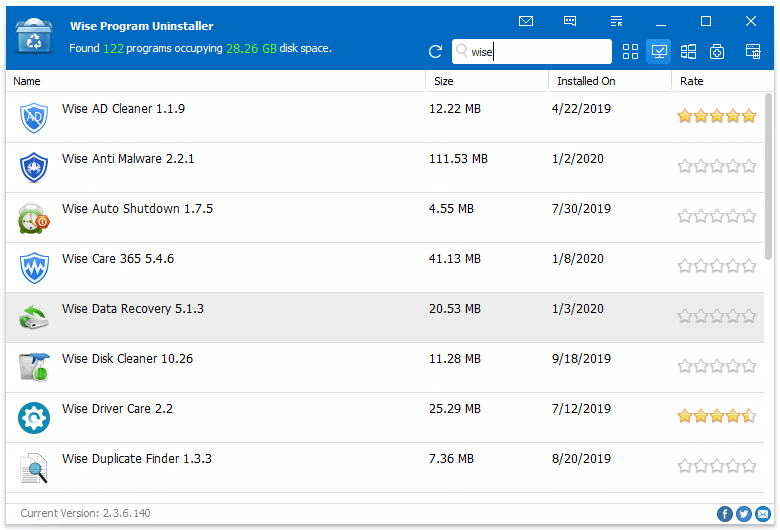Image resolution: width=780 pixels, height=530 pixels.
Task: Click the '9/18/2019' install date
Action: click(581, 359)
